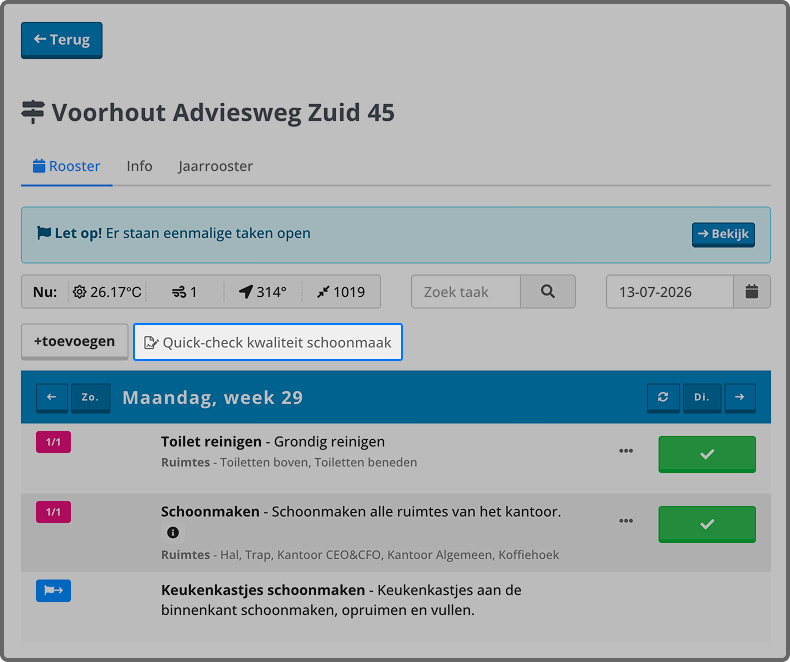Click the magnifier search button

click(x=548, y=292)
